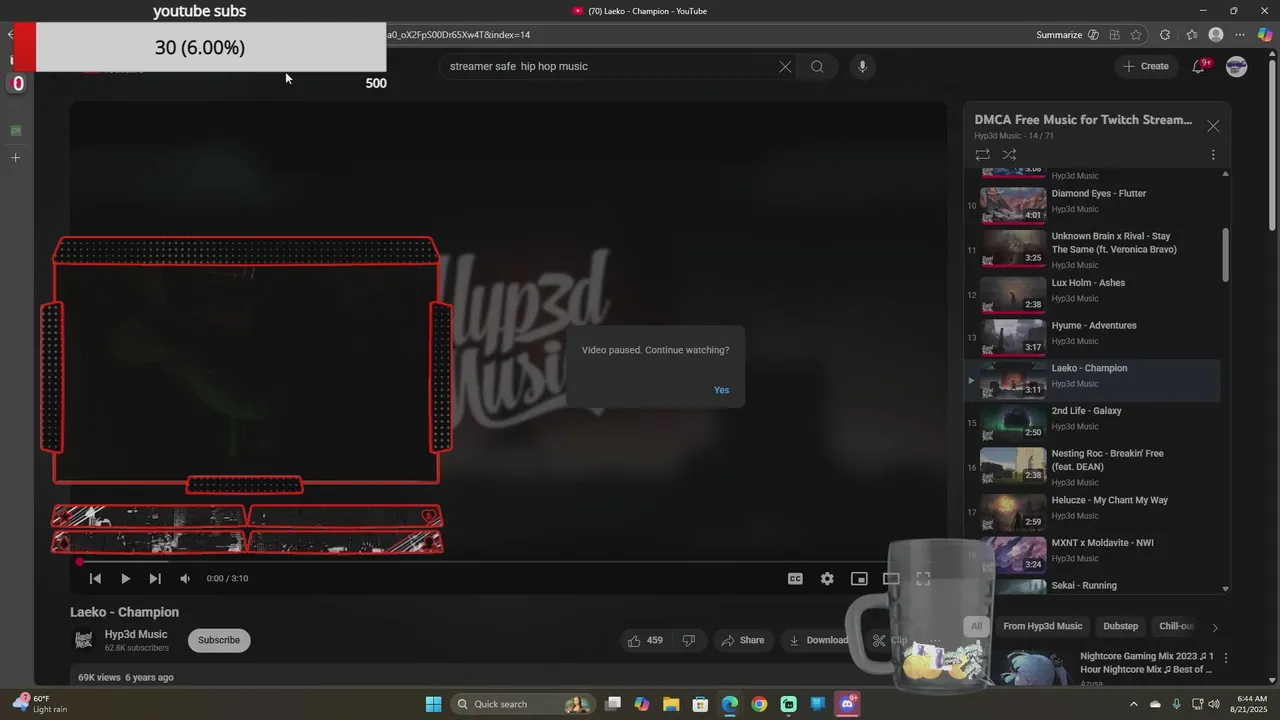
Task: Mute the video using the speaker icon
Action: click(x=185, y=578)
